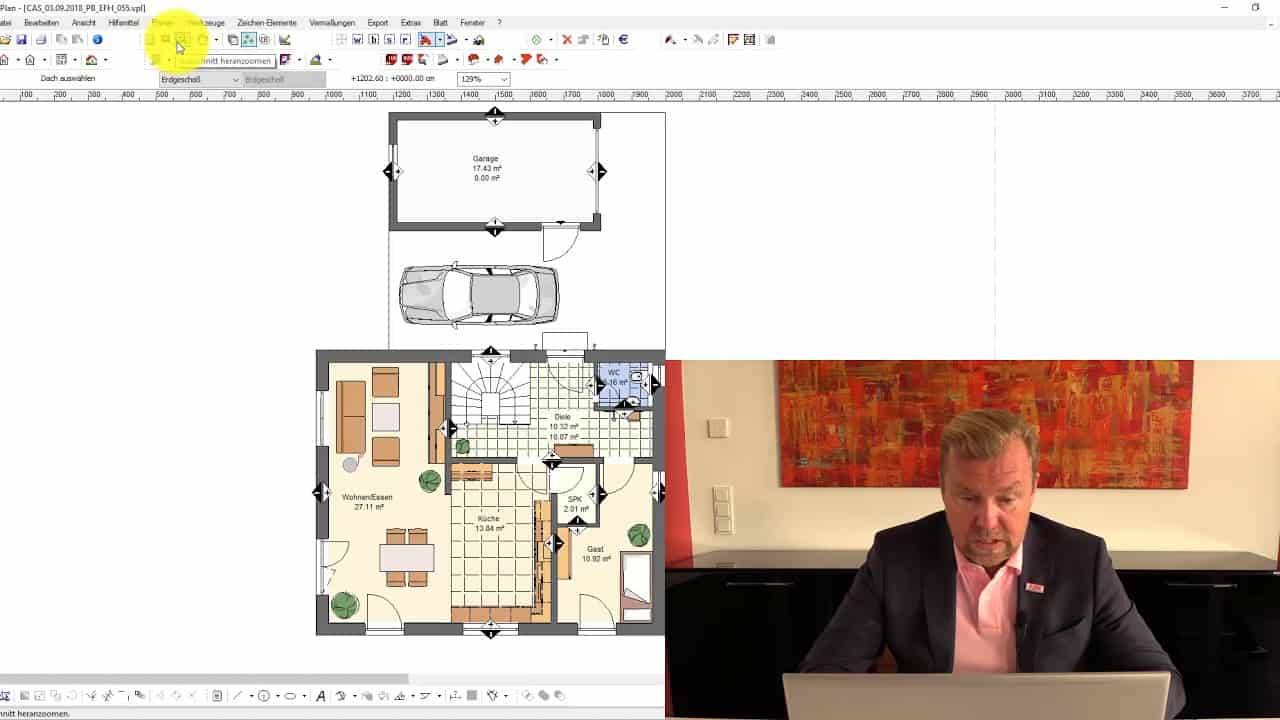1280x720 pixels.
Task: Open the Ansicht menu
Action: (84, 22)
